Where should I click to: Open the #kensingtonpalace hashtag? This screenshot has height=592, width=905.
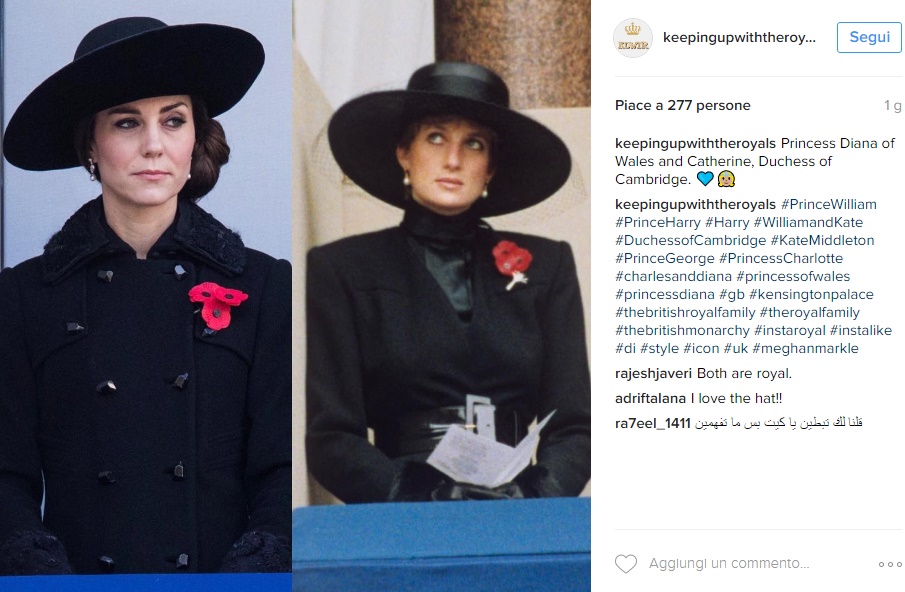811,294
